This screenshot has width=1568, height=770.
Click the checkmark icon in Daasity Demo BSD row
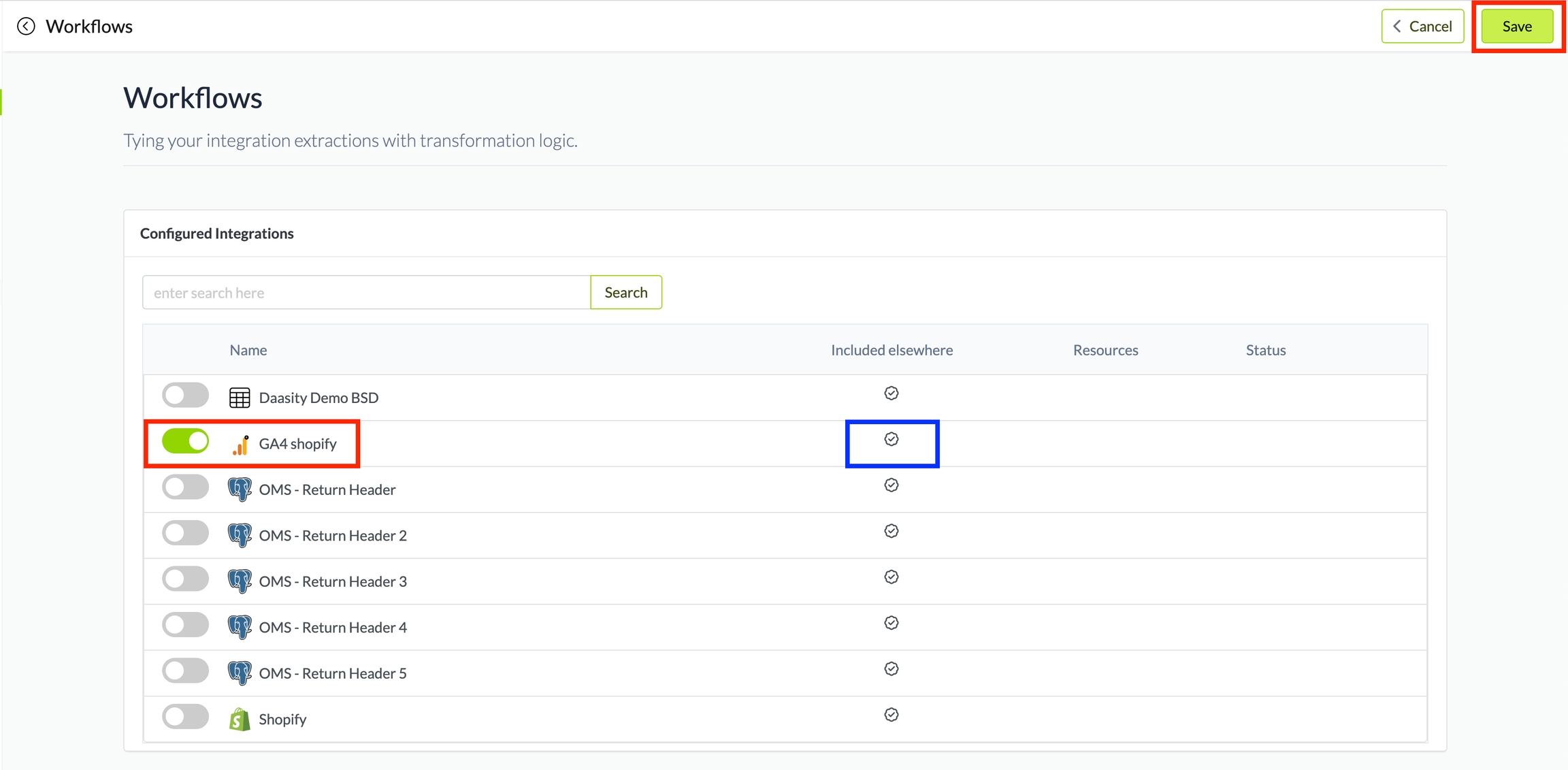coord(892,394)
